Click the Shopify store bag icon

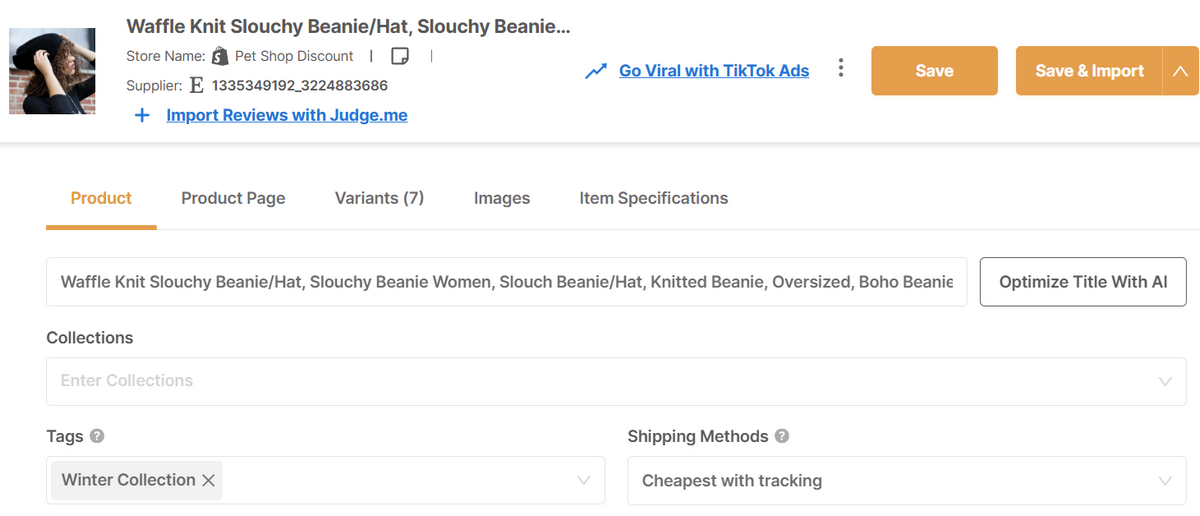tap(220, 56)
